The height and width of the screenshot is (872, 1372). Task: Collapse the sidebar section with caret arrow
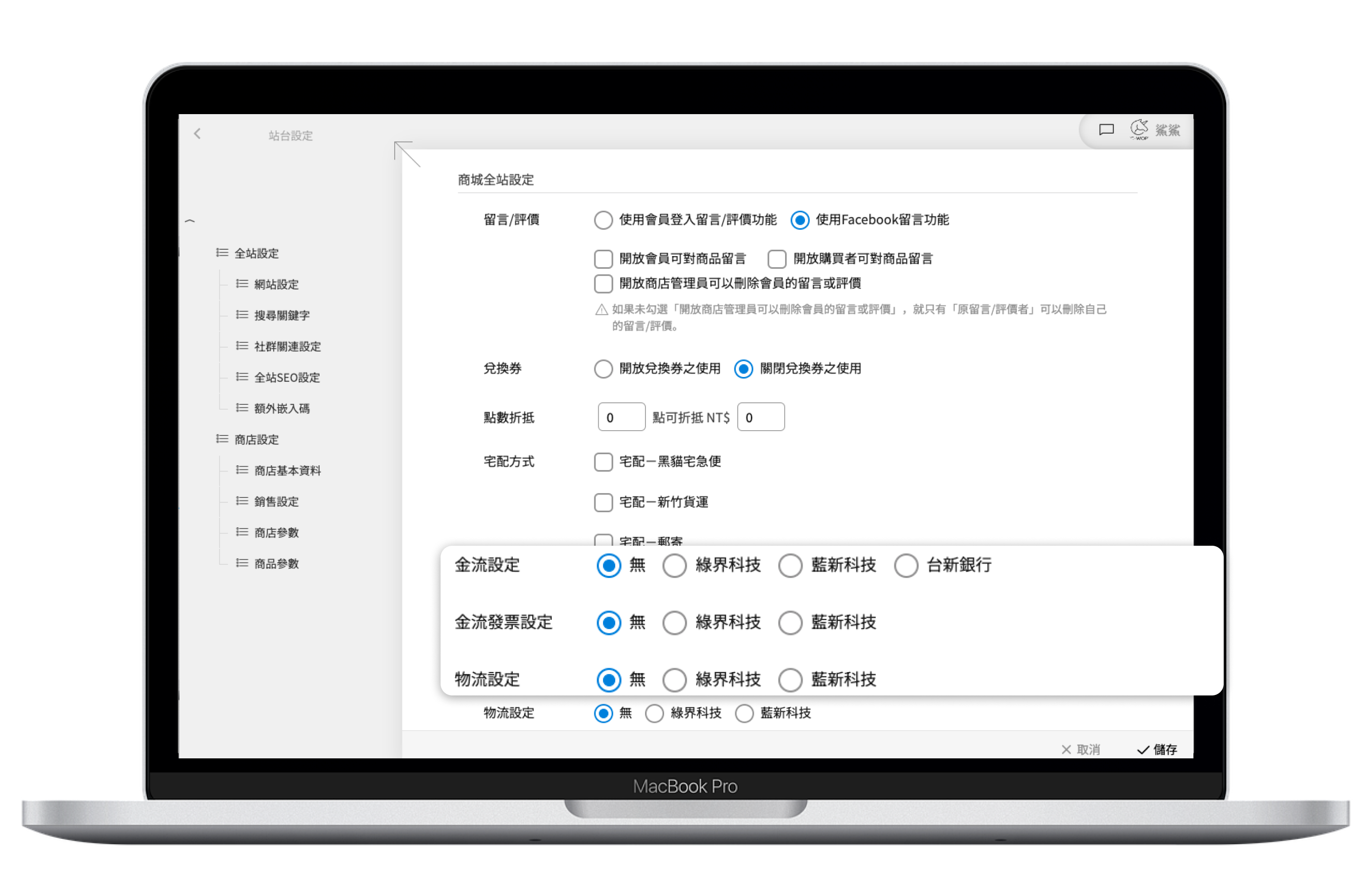click(x=190, y=221)
